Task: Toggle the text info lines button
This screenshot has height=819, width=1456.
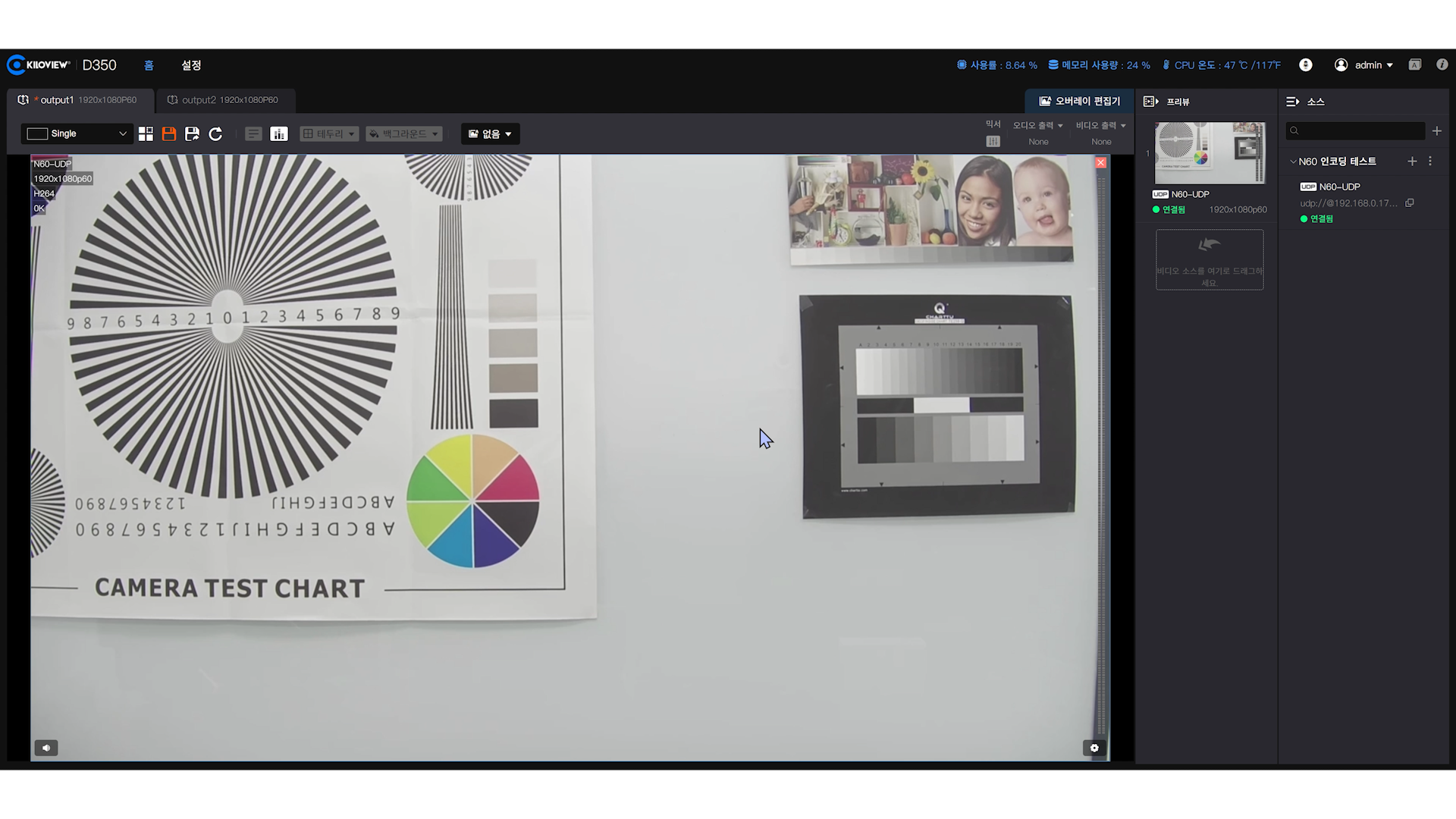Action: point(253,134)
